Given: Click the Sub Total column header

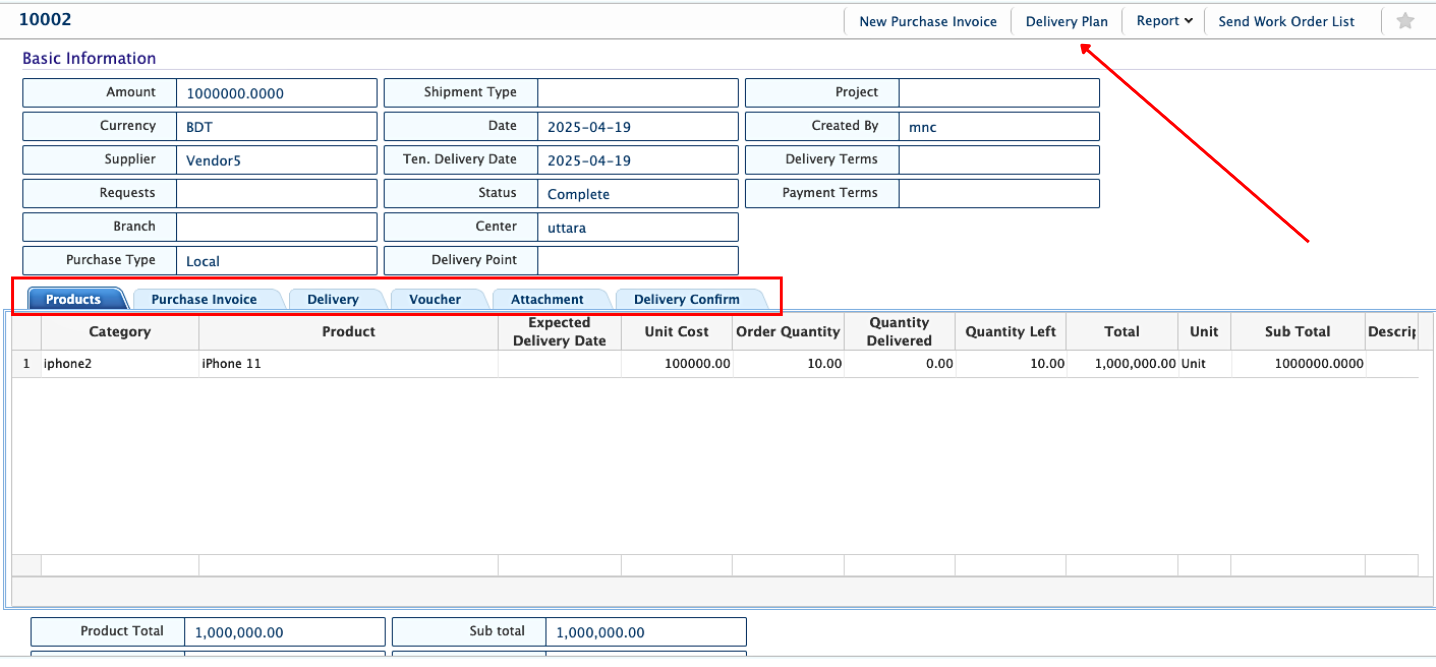Looking at the screenshot, I should click(x=1297, y=332).
